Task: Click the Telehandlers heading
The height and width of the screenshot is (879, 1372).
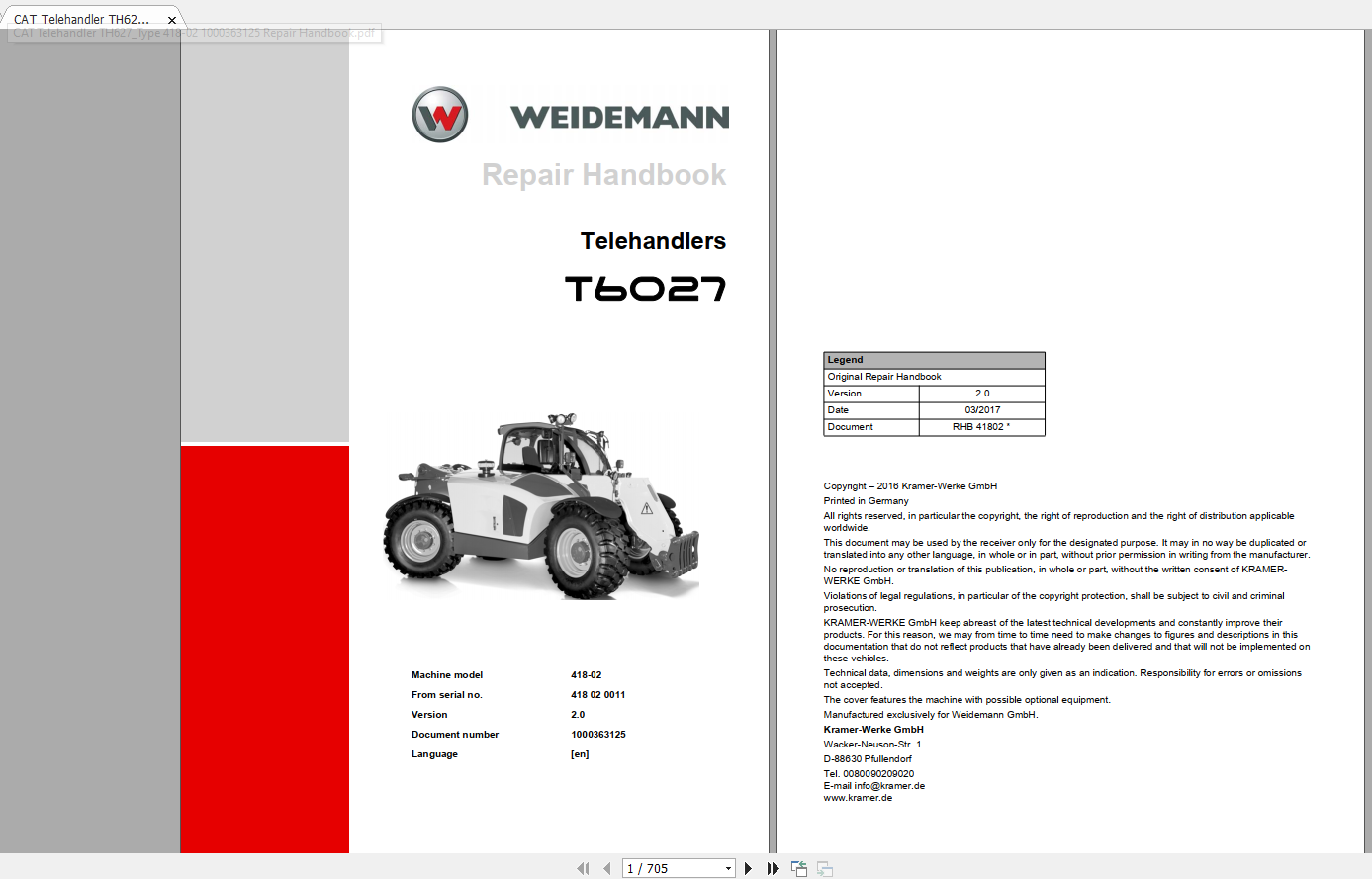Action: (x=653, y=241)
